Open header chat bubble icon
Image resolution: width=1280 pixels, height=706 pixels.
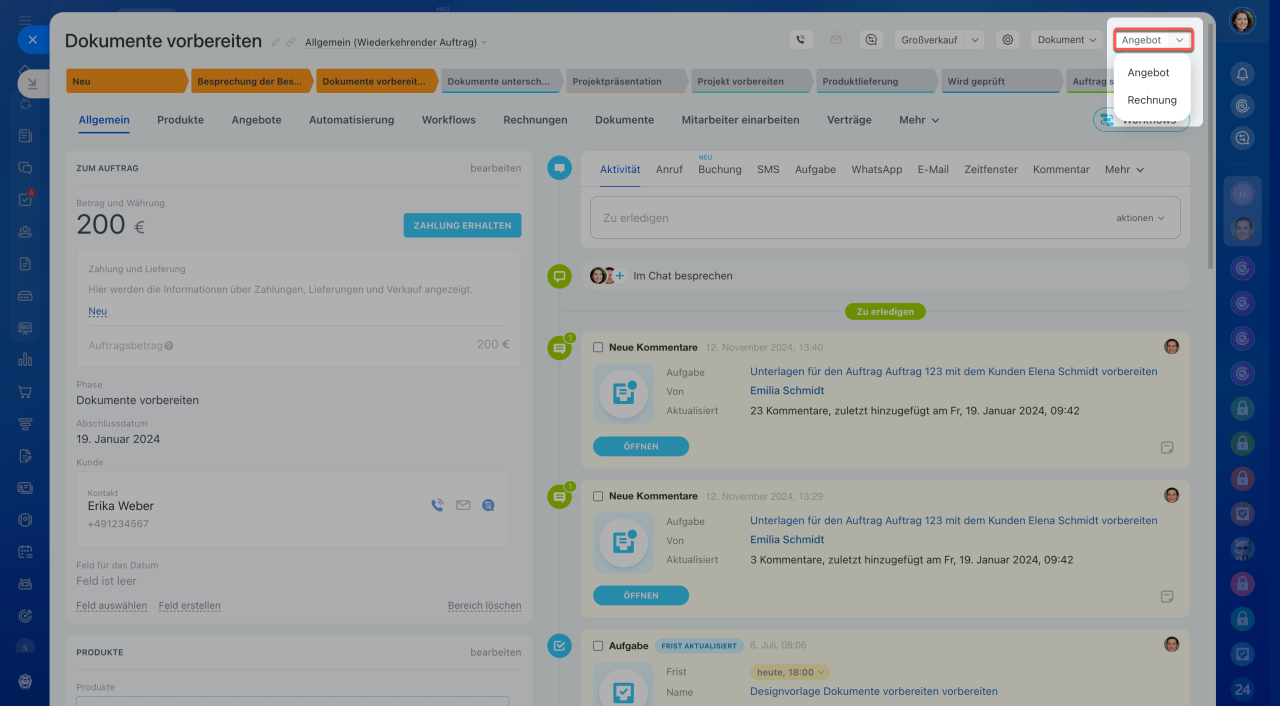(x=872, y=40)
